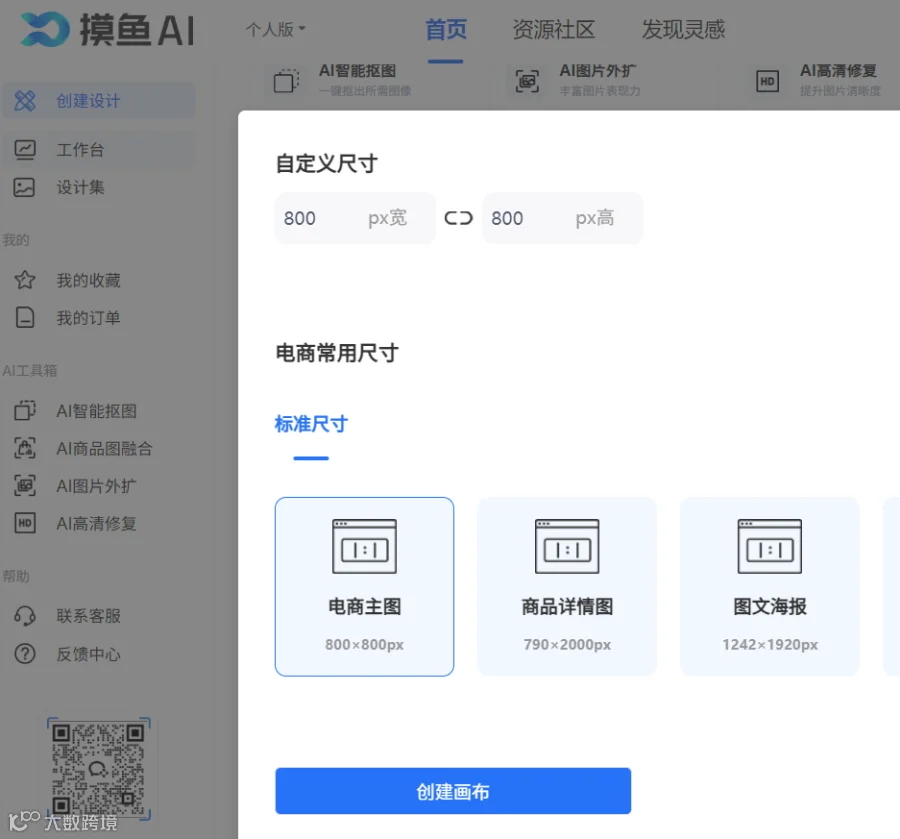
Task: Open 反馈中心 question mark icon
Action: pyautogui.click(x=25, y=654)
